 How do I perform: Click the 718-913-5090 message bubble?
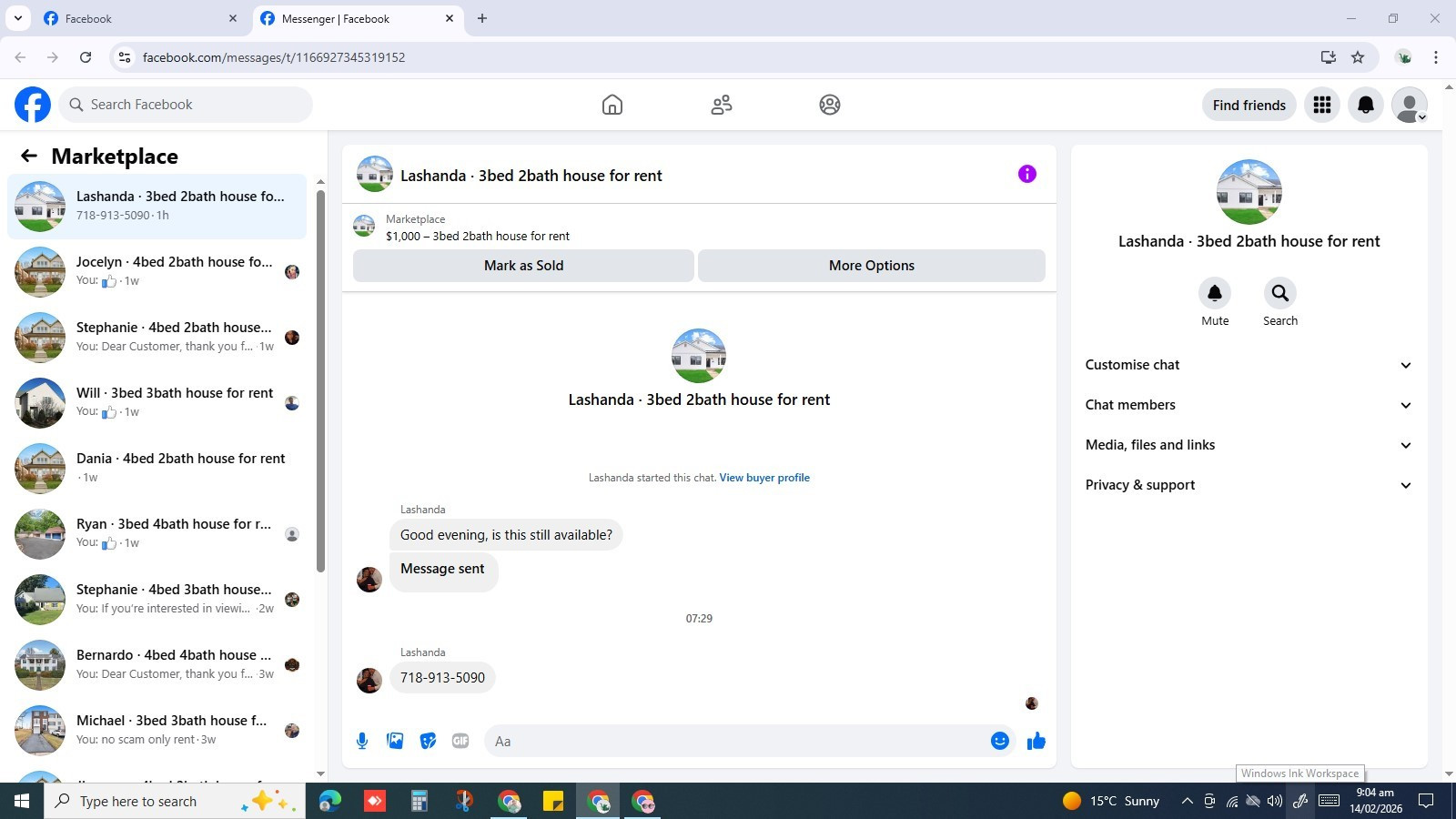(442, 678)
